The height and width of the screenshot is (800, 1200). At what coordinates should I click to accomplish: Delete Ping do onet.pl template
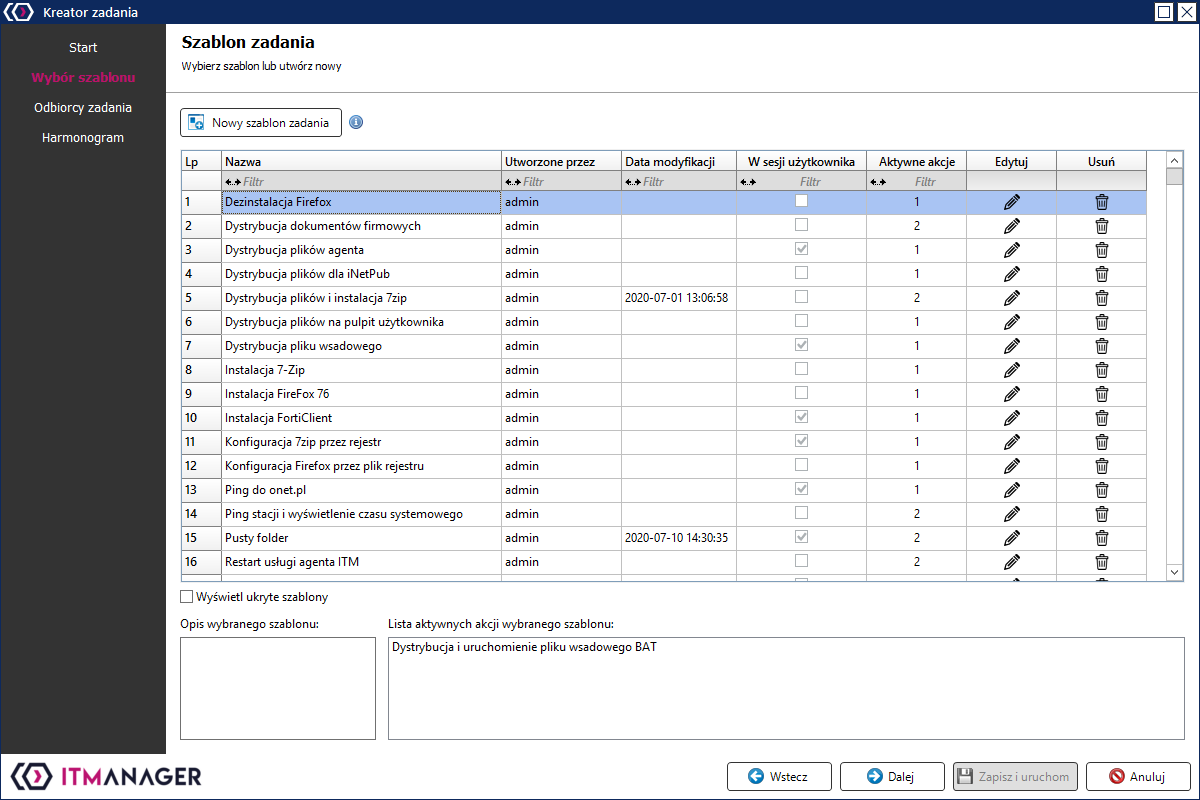tap(1101, 490)
